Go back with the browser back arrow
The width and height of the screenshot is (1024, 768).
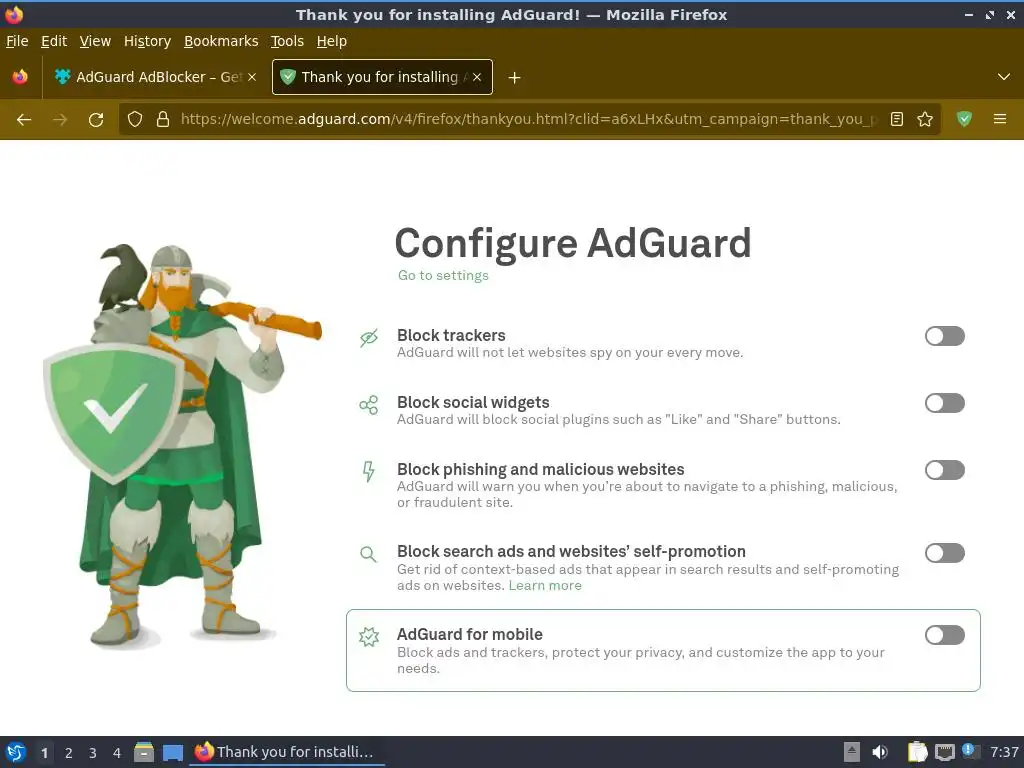coord(24,120)
